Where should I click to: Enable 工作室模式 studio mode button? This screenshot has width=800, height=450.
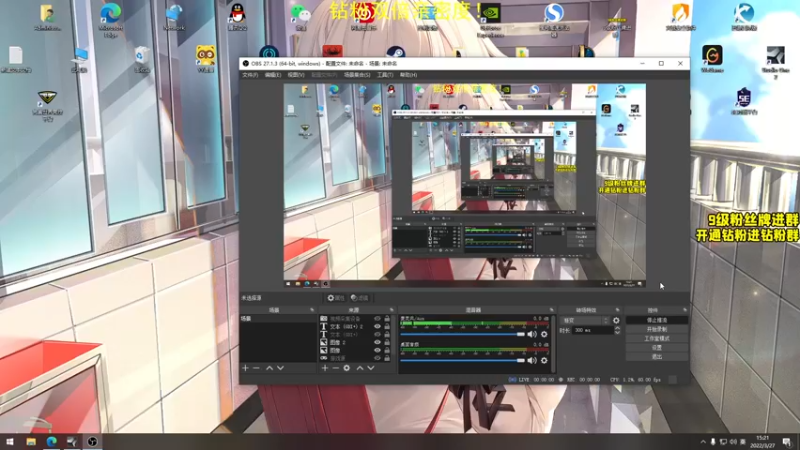[x=657, y=339]
